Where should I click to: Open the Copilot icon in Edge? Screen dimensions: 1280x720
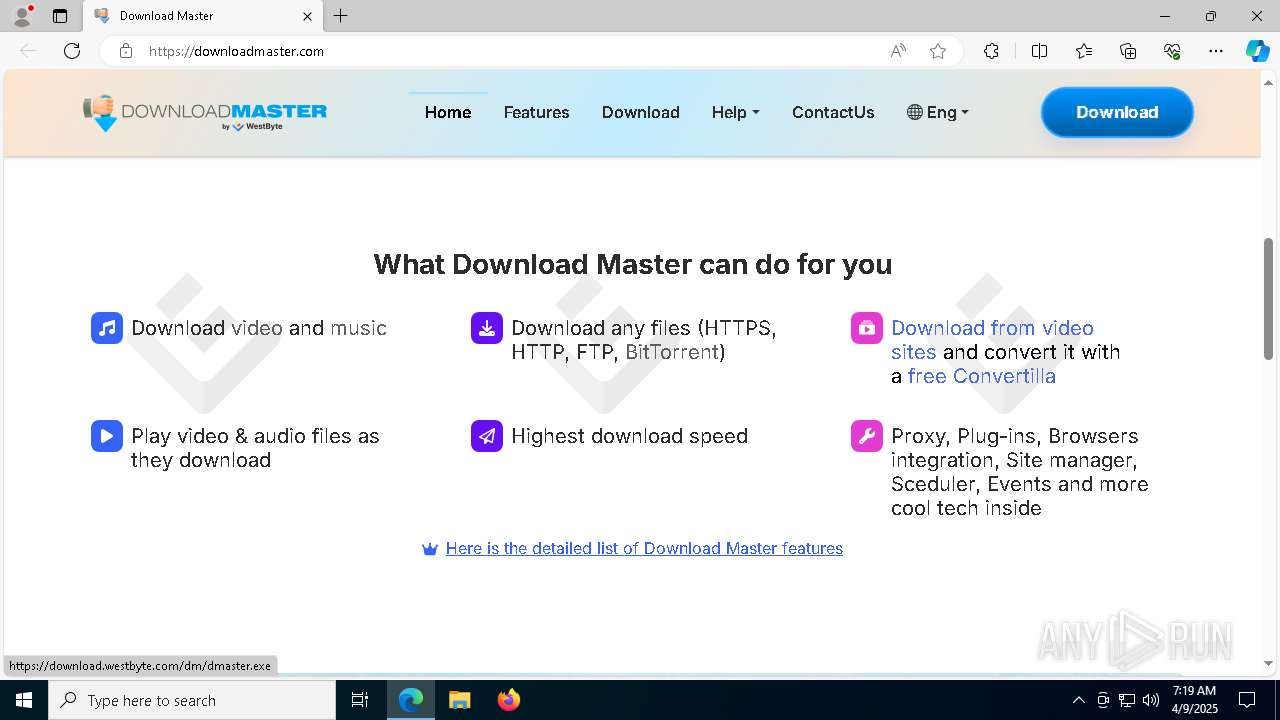pos(1257,51)
